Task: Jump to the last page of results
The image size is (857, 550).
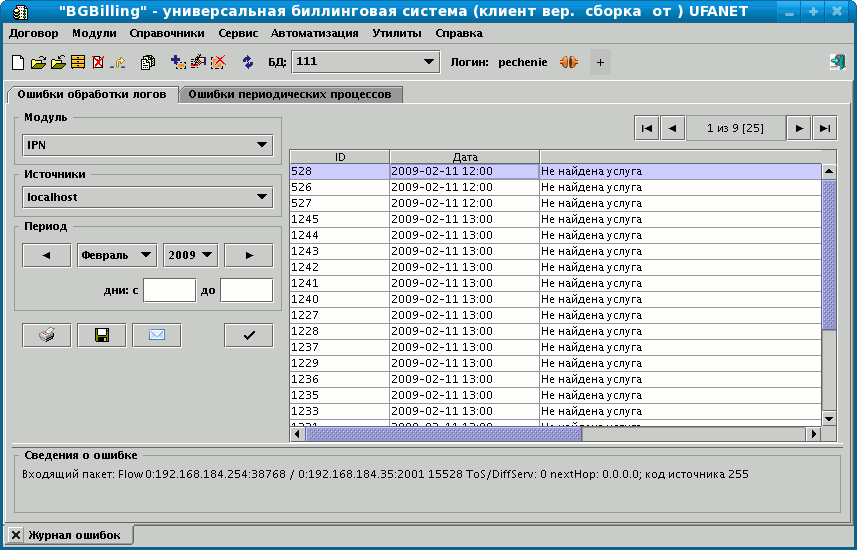Action: [824, 128]
